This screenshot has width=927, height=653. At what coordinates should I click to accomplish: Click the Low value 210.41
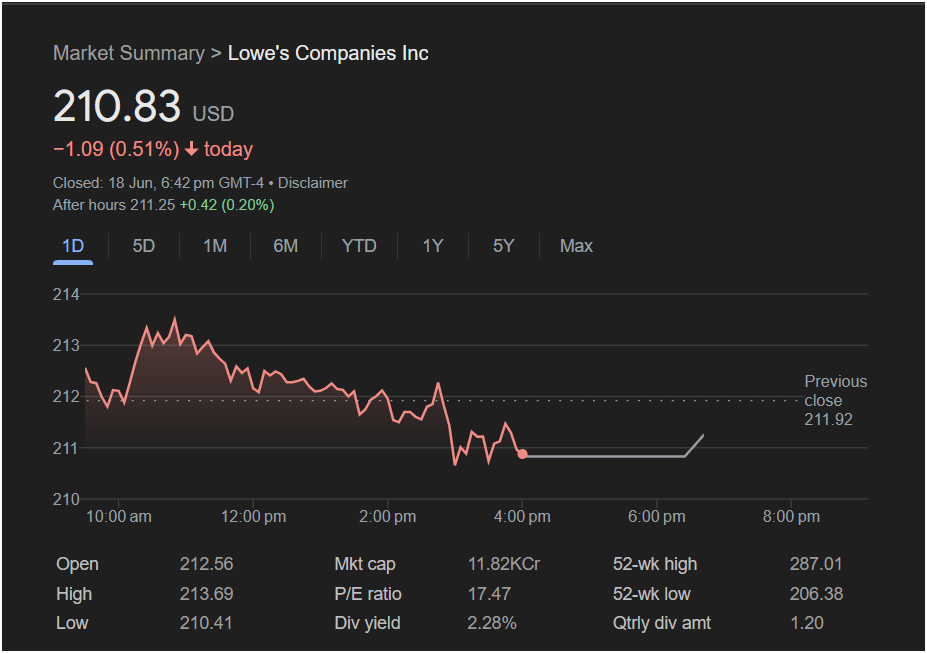[x=206, y=623]
